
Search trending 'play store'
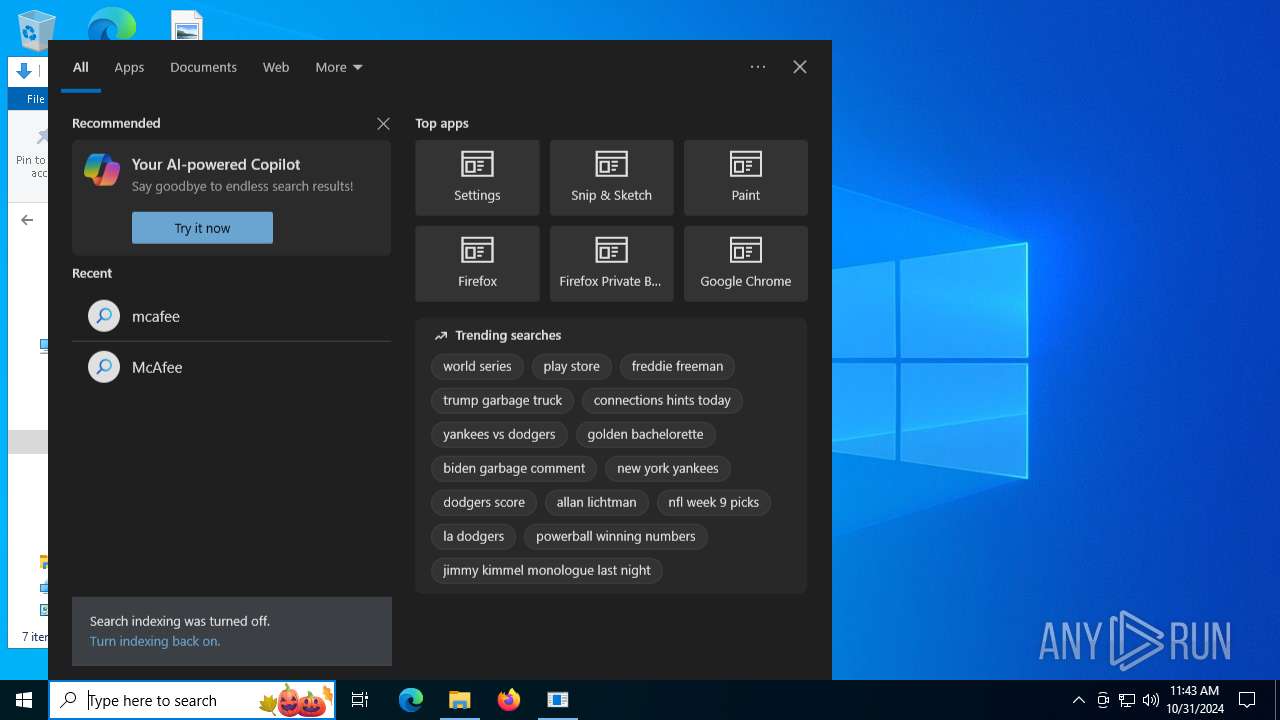click(x=571, y=366)
